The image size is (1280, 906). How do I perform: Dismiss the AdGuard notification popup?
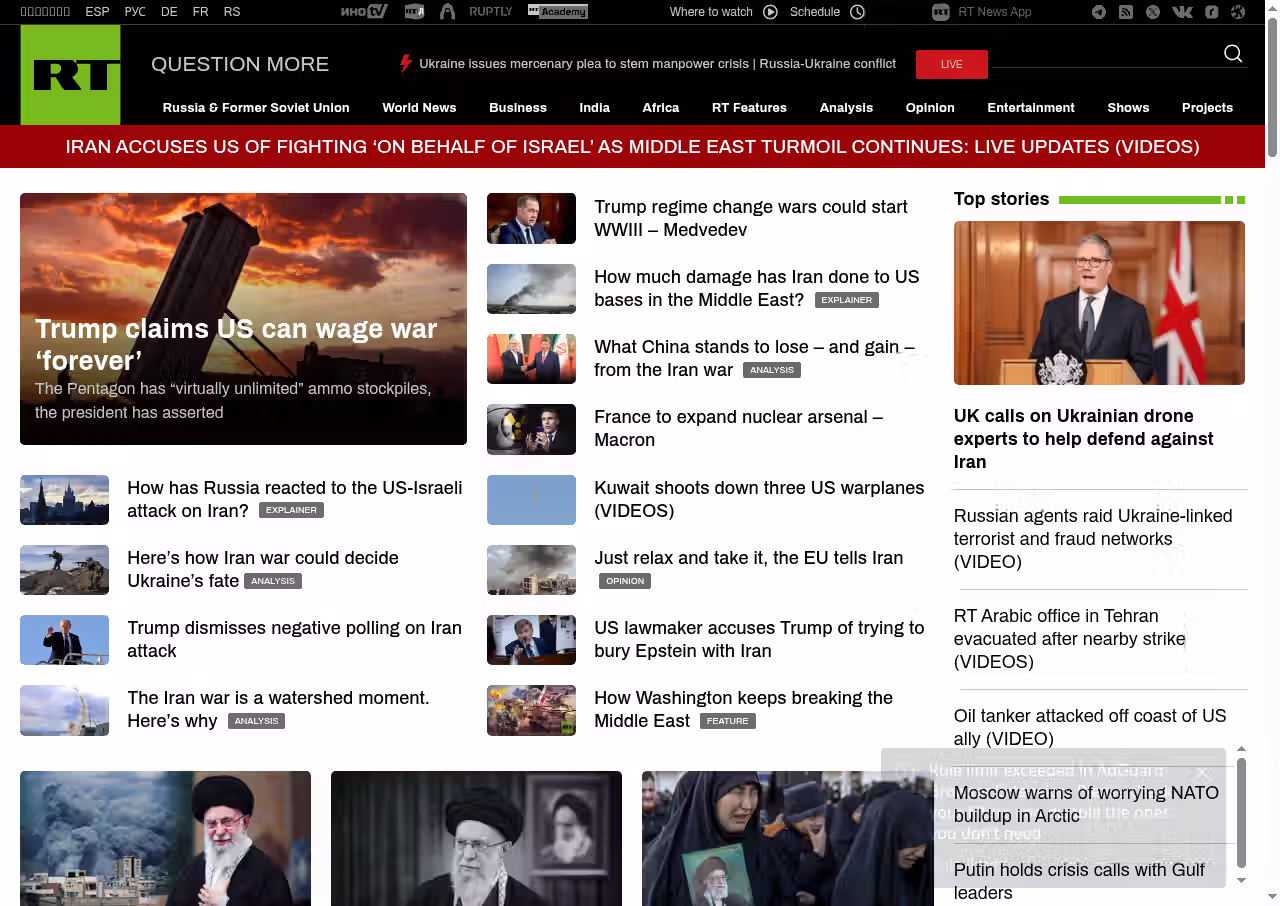pyautogui.click(x=1203, y=773)
